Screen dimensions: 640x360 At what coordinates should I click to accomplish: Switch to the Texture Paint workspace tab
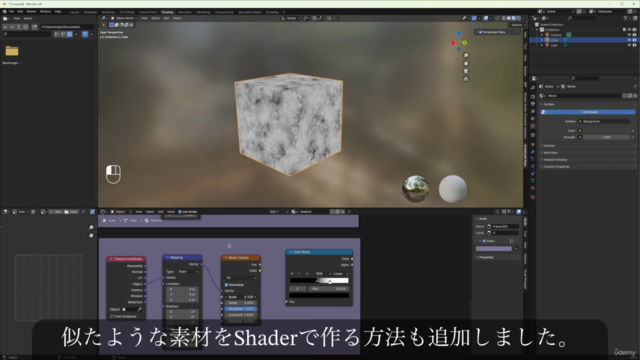148,12
